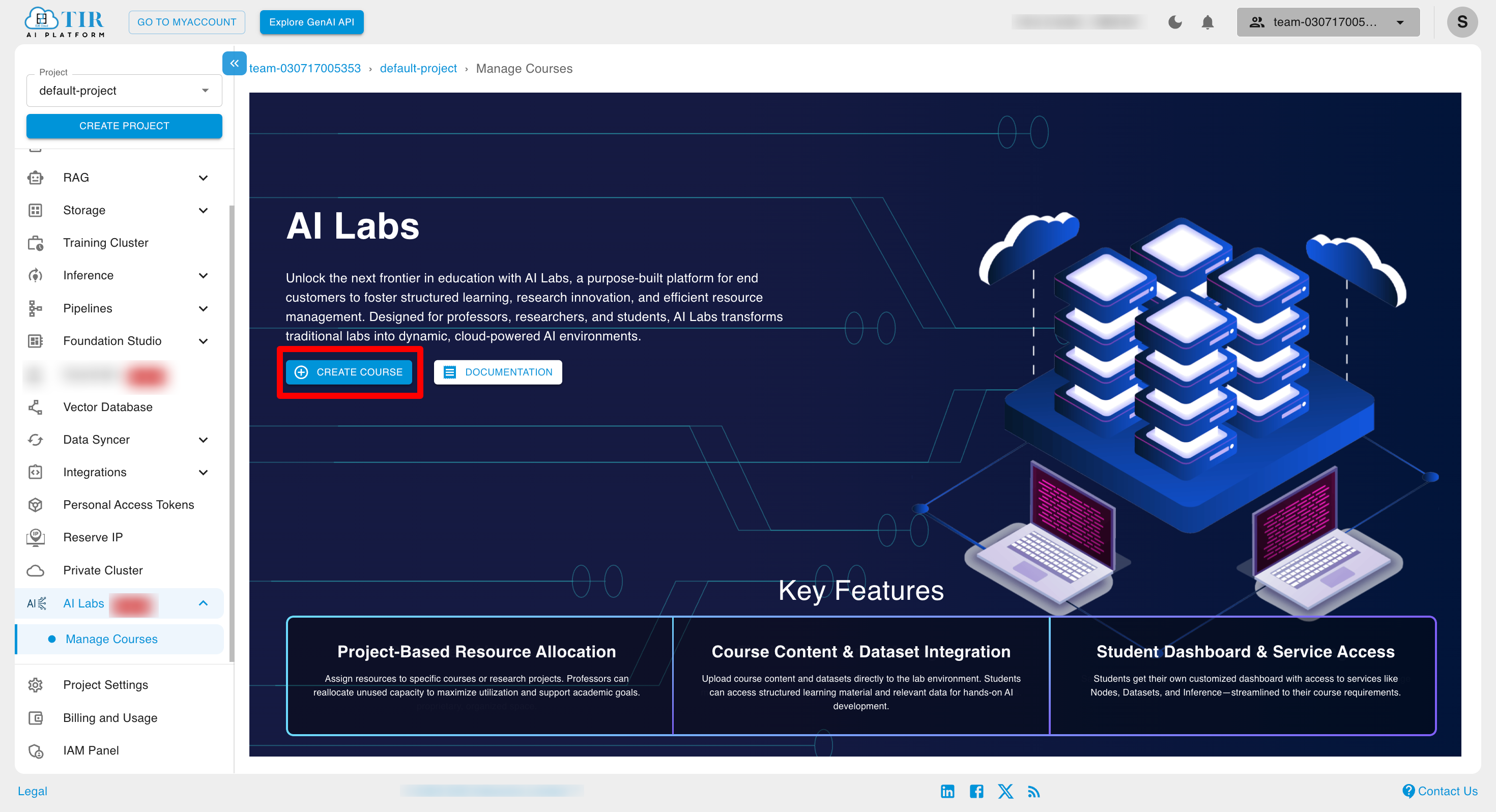Follow the default-project breadcrumb link

418,69
